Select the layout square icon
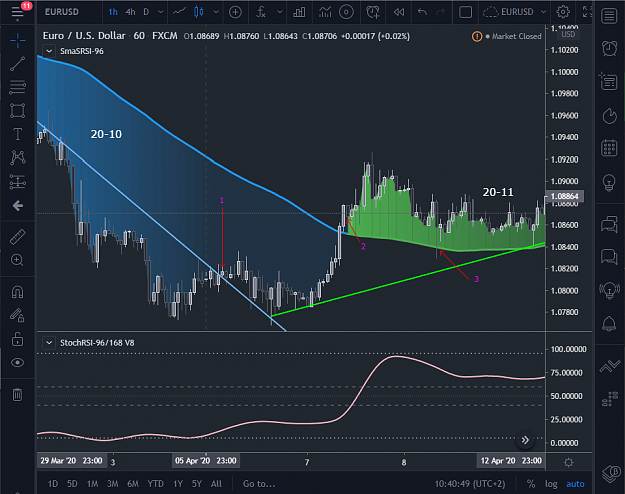The height and width of the screenshot is (494, 625). point(465,12)
